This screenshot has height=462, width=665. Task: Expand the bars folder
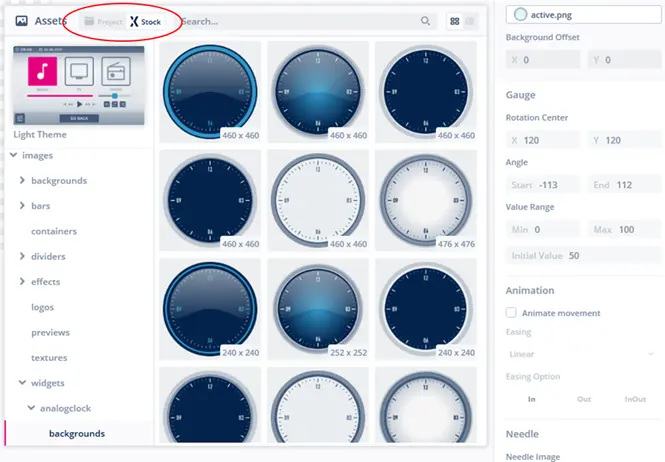[x=23, y=206]
